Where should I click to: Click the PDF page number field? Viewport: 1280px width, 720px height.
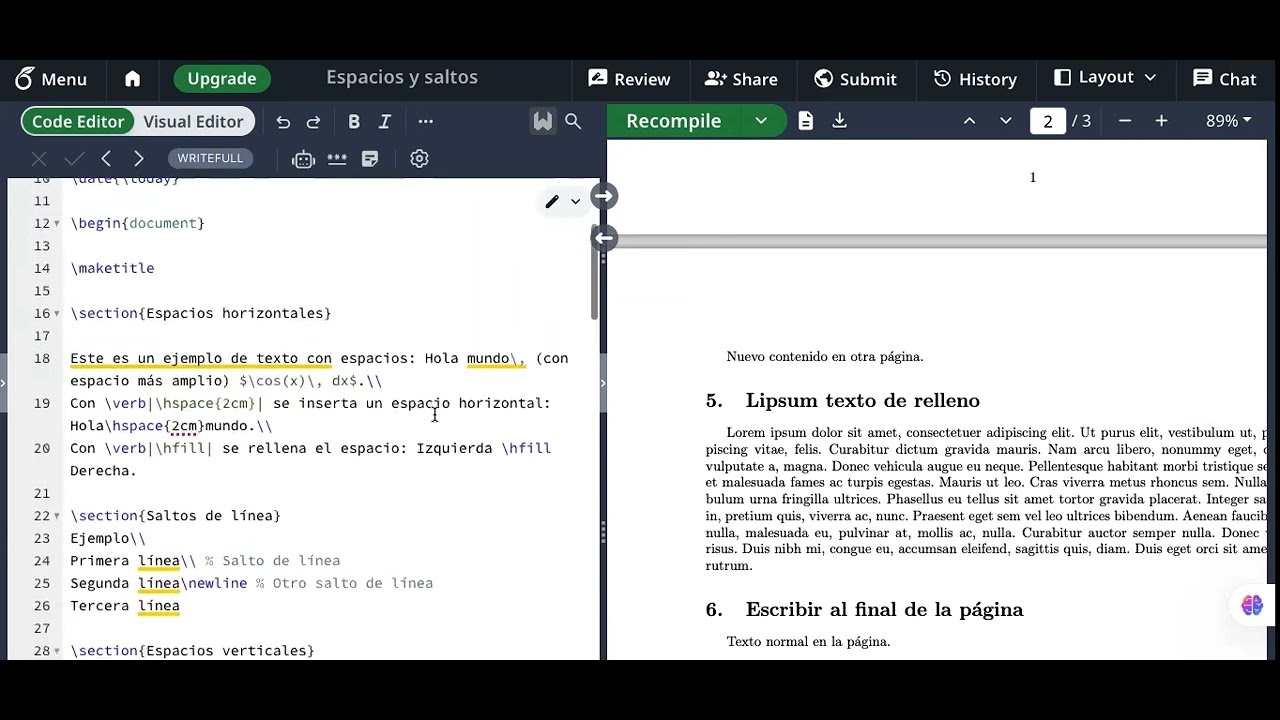click(1047, 121)
